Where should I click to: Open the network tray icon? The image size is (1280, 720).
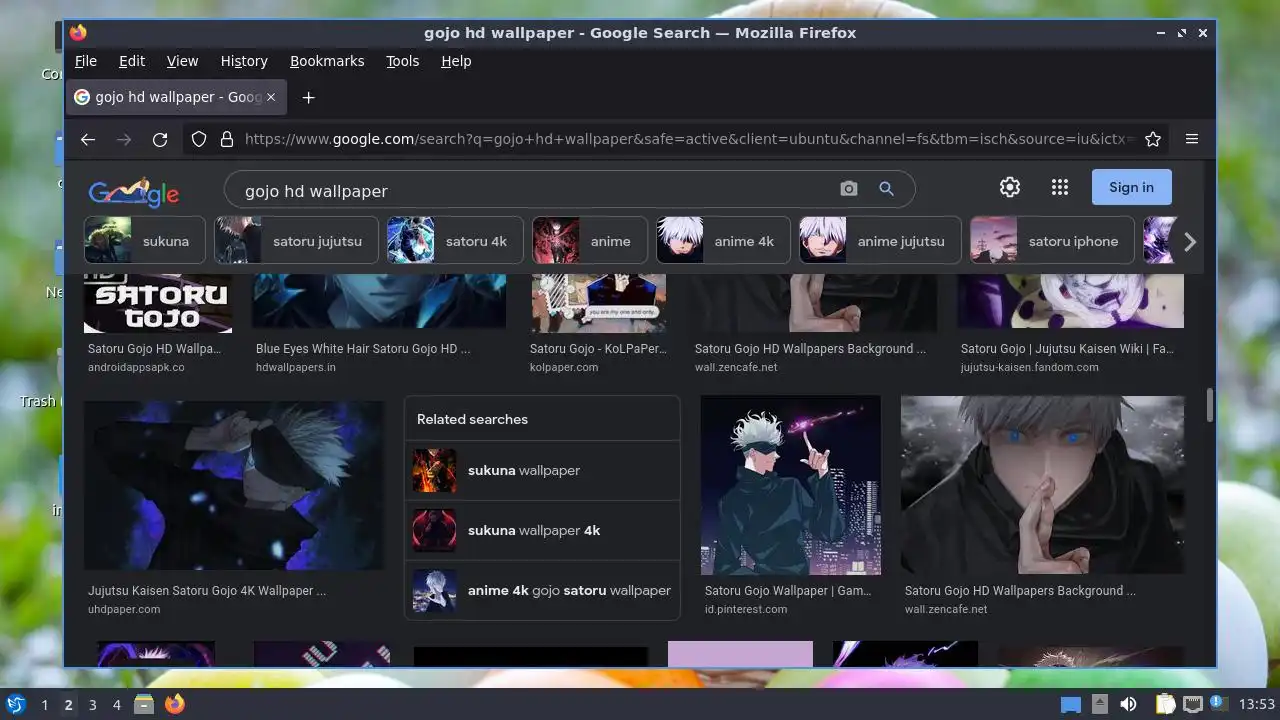pyautogui.click(x=1192, y=704)
